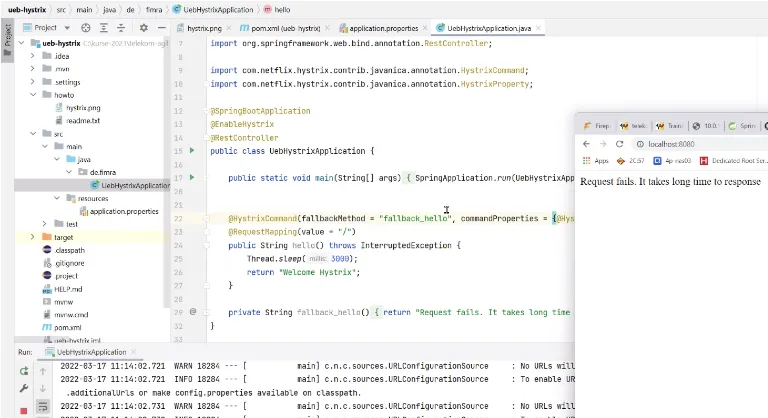Select mvnw.cmd in project tree
The image size is (768, 418).
pyautogui.click(x=71, y=315)
